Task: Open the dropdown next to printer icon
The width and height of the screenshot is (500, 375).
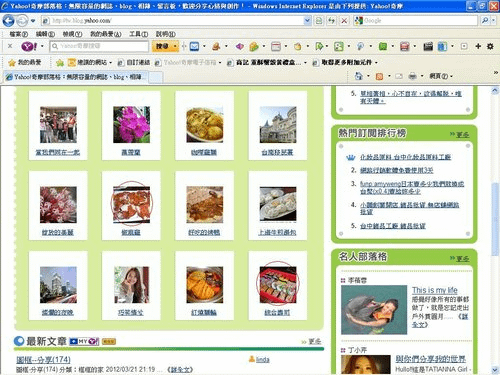Action: coord(422,76)
